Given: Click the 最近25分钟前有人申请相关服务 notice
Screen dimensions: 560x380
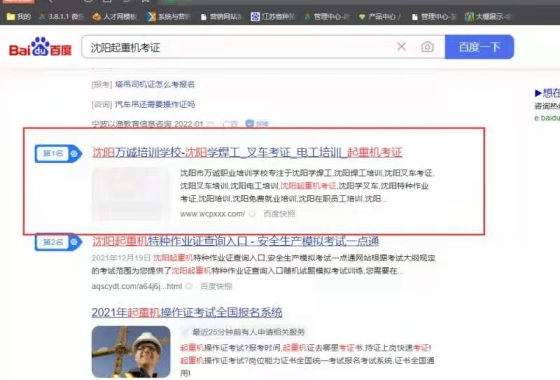Looking at the screenshot, I should pyautogui.click(x=249, y=332).
